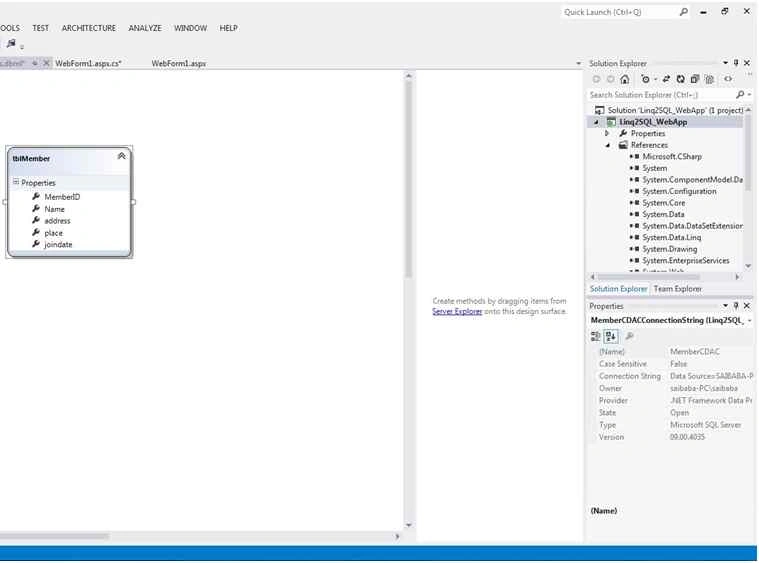Toggle Categorized view in Properties panel
Image resolution: width=759 pixels, height=563 pixels.
595,336
